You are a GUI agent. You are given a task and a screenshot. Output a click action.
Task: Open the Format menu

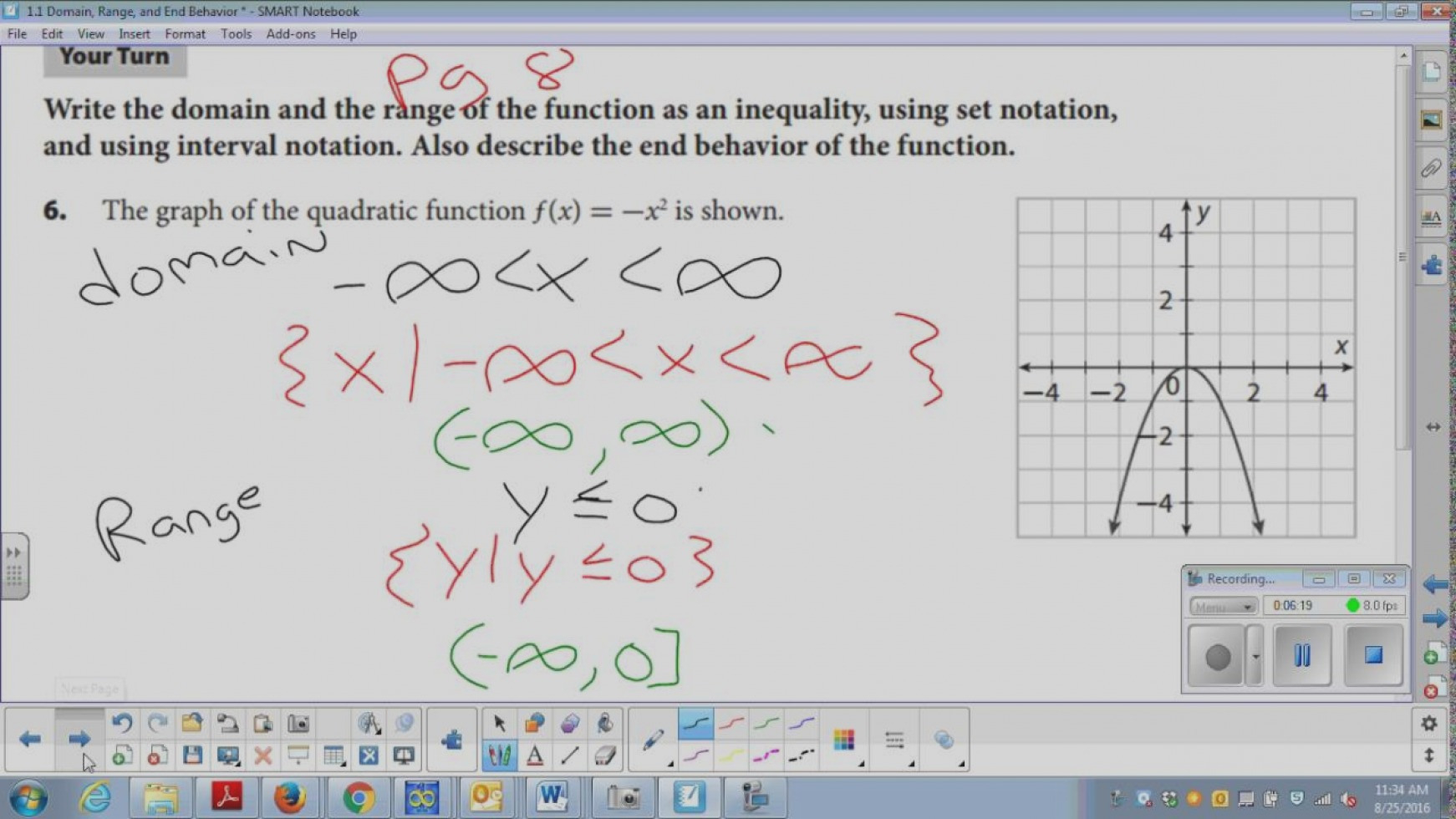(x=185, y=34)
